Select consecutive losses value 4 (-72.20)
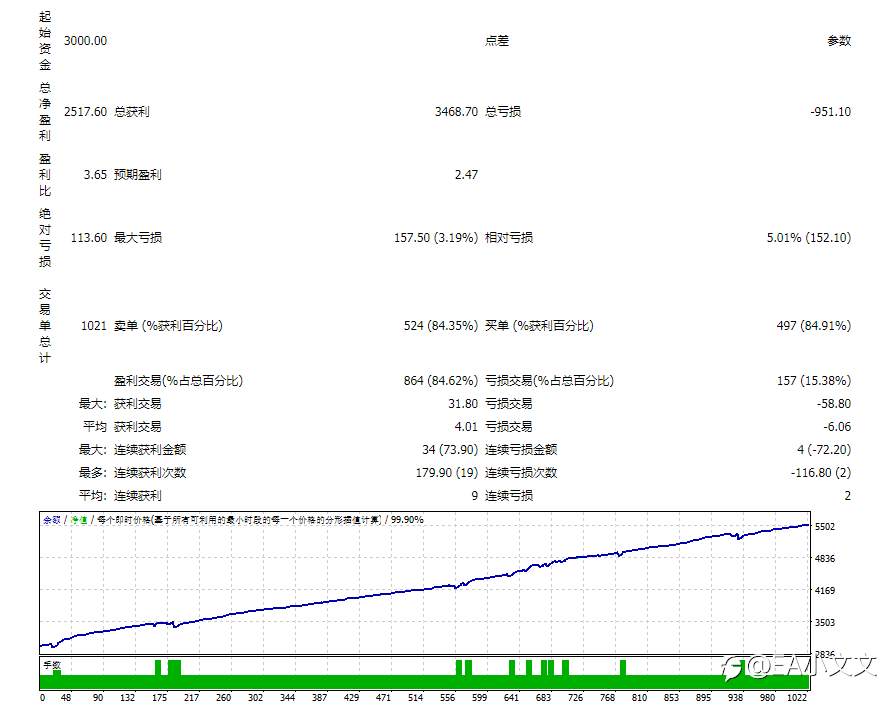This screenshot has height=710, width=886. [x=824, y=450]
